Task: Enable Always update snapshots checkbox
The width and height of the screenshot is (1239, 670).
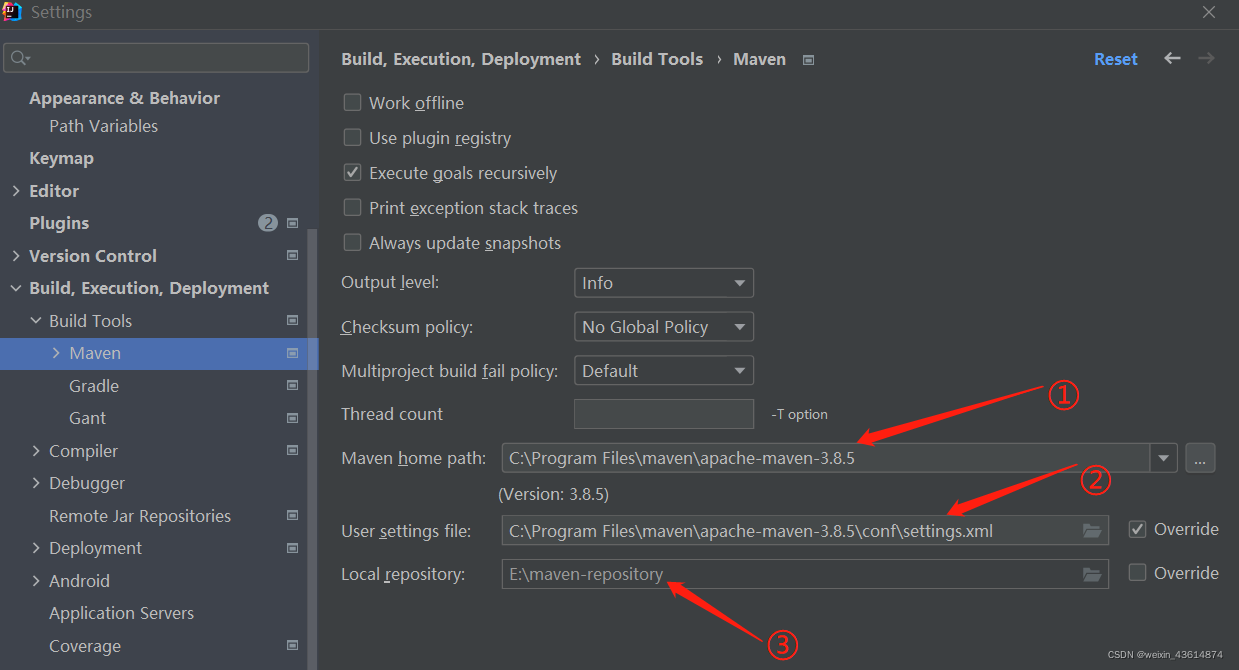Action: (352, 243)
